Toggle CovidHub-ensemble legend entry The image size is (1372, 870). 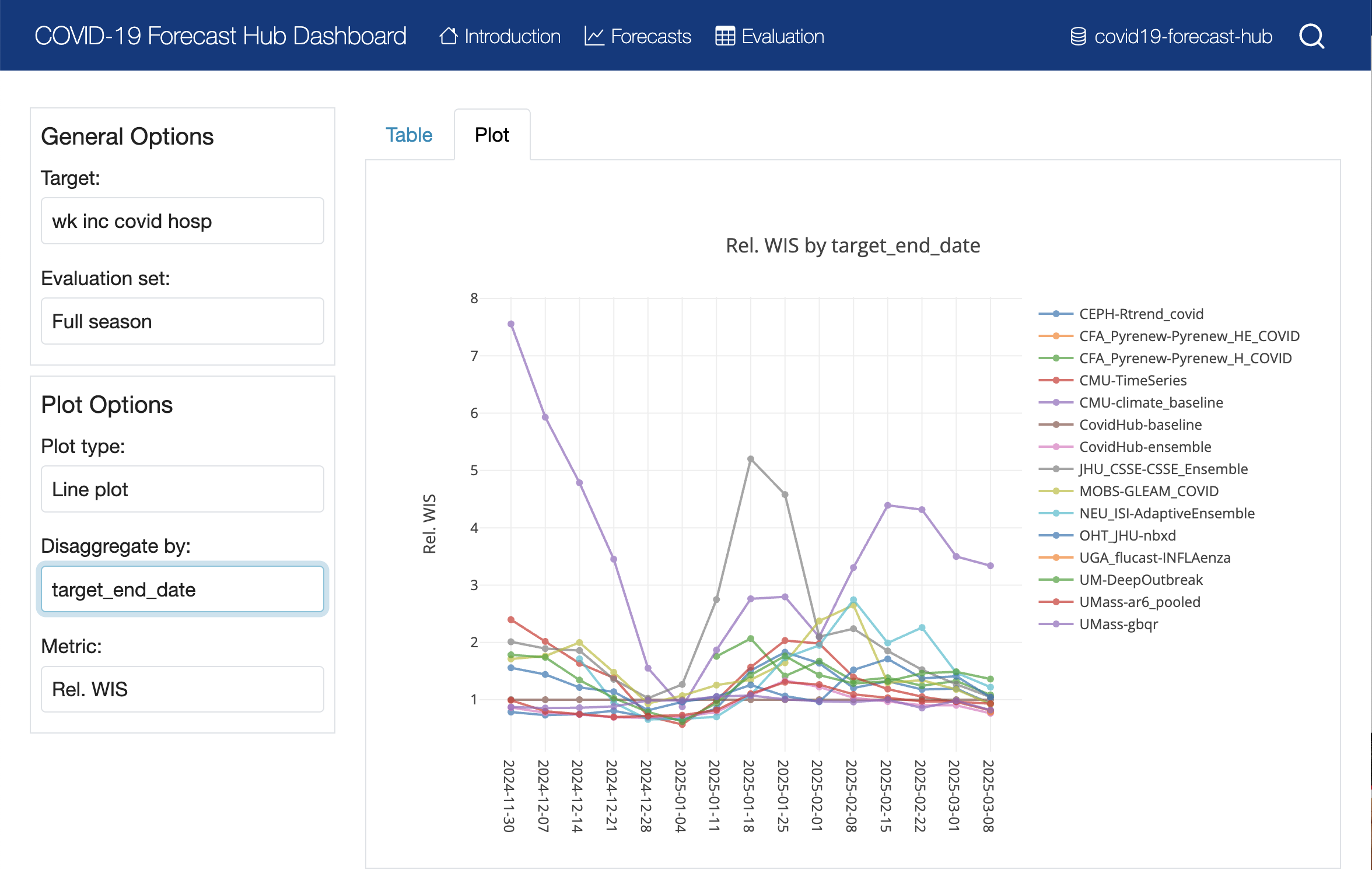[x=1125, y=447]
